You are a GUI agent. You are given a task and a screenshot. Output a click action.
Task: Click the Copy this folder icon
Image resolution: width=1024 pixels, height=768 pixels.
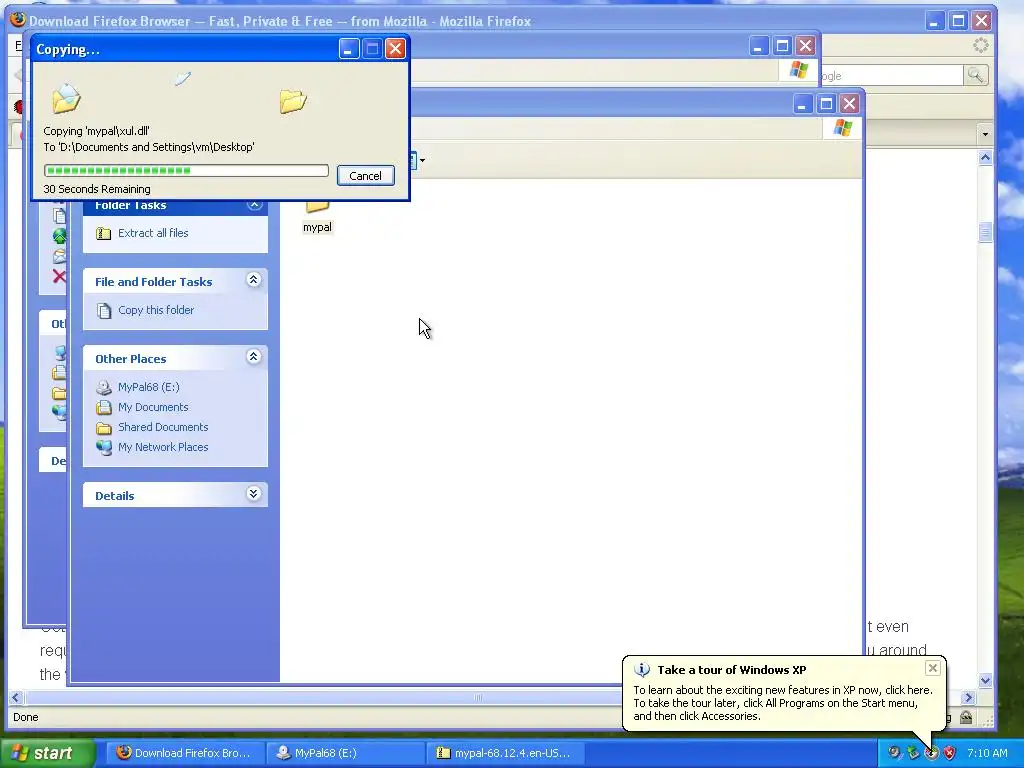click(103, 310)
